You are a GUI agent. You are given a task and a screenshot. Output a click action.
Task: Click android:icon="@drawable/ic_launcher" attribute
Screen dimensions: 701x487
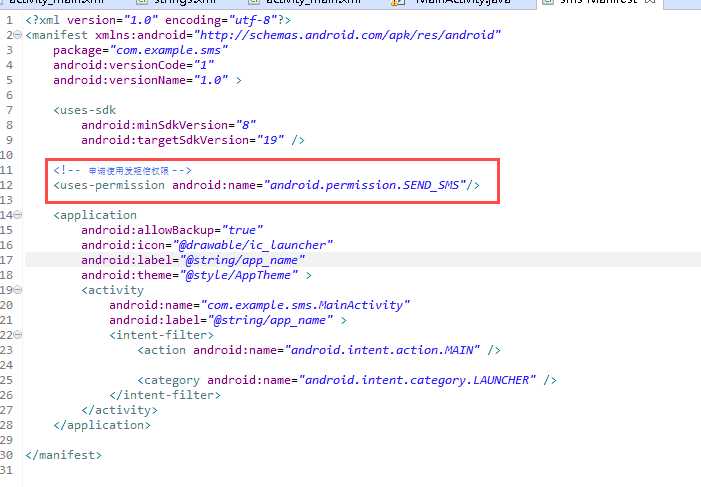pyautogui.click(x=207, y=245)
